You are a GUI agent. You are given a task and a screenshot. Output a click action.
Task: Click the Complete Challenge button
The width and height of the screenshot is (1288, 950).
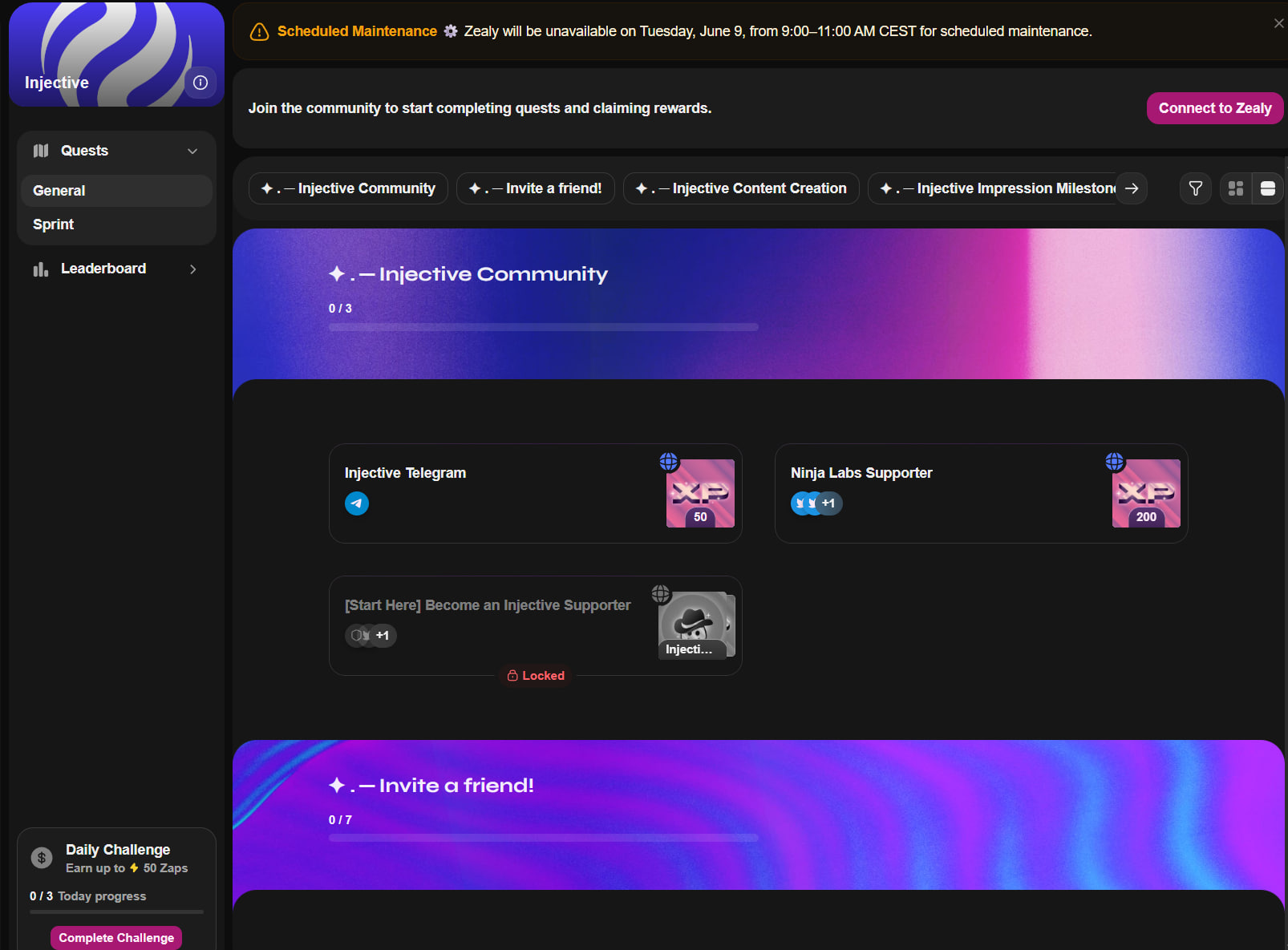pos(116,938)
